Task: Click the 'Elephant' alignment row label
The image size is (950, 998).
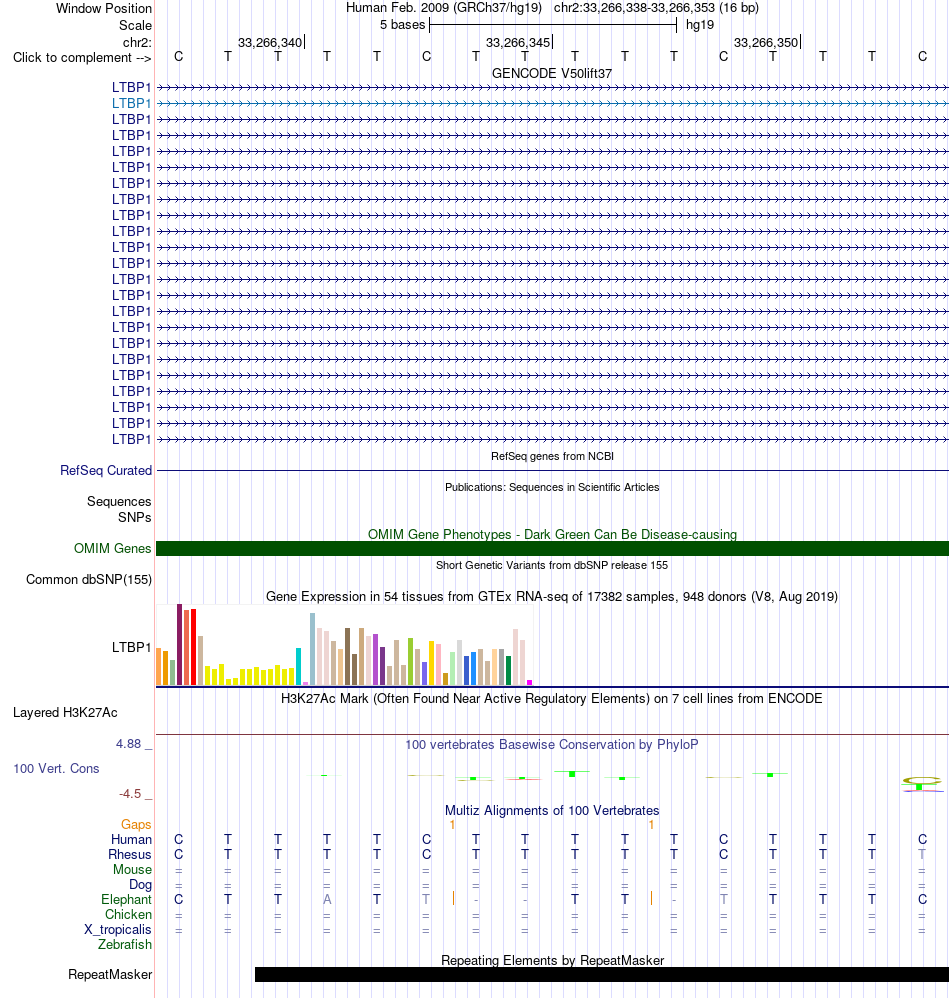Action: coord(127,899)
